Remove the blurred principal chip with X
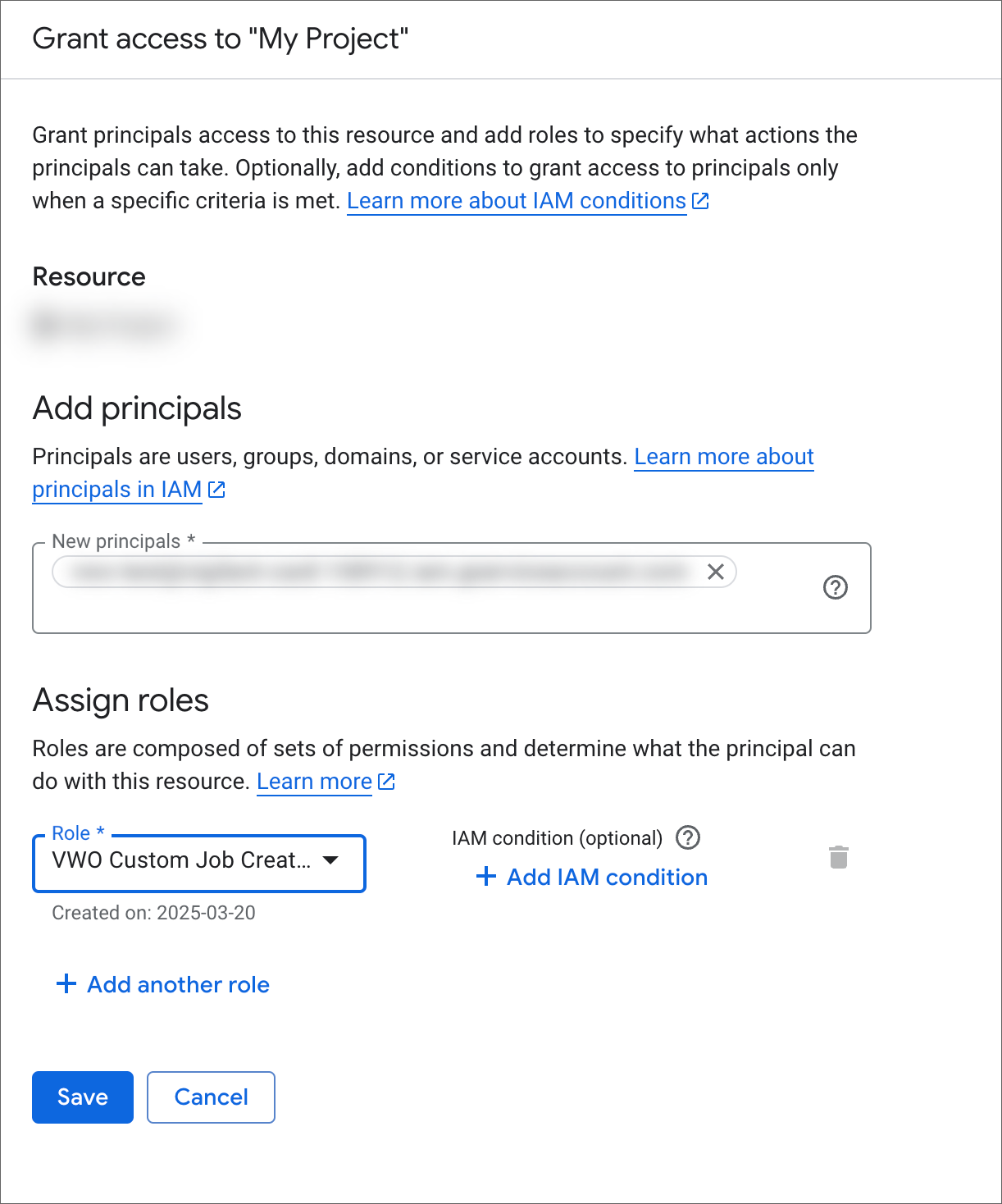Viewport: 1002px width, 1204px height. (x=716, y=572)
